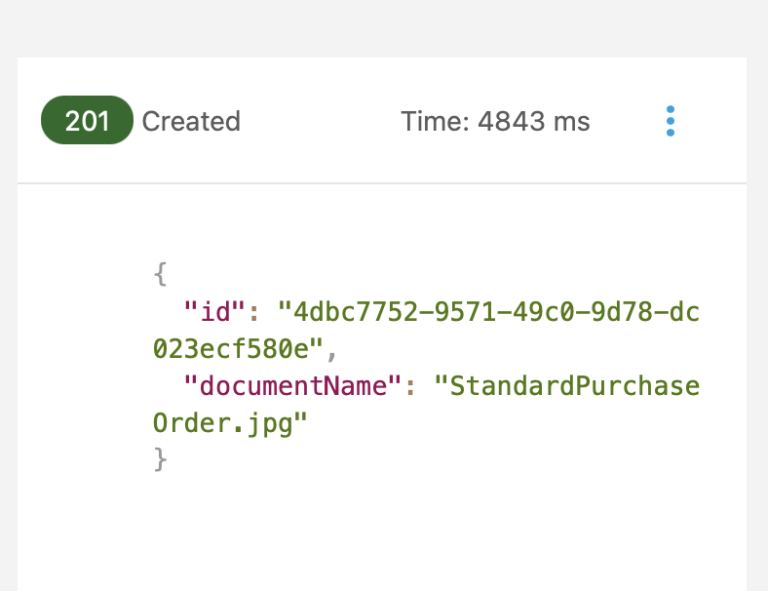Click blank header space between Created and Time

320,122
